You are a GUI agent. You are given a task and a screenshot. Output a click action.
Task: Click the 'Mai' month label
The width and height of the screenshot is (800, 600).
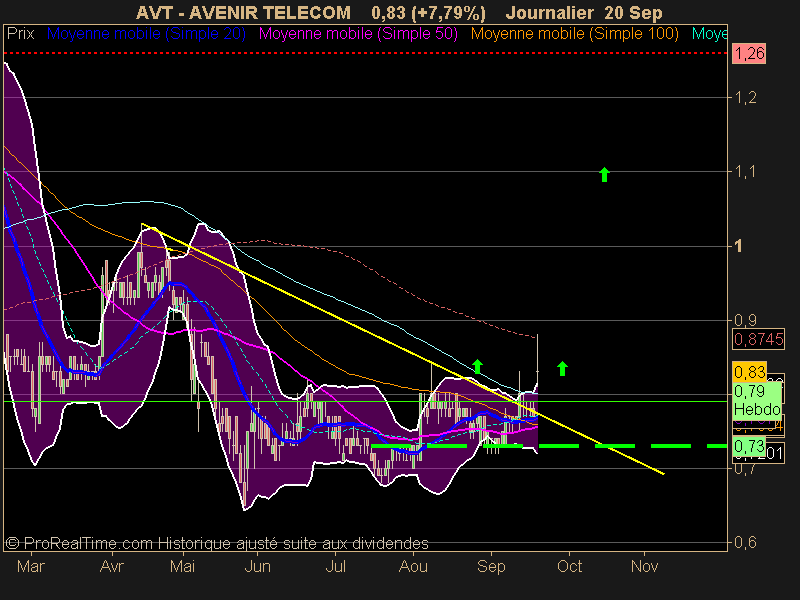182,566
